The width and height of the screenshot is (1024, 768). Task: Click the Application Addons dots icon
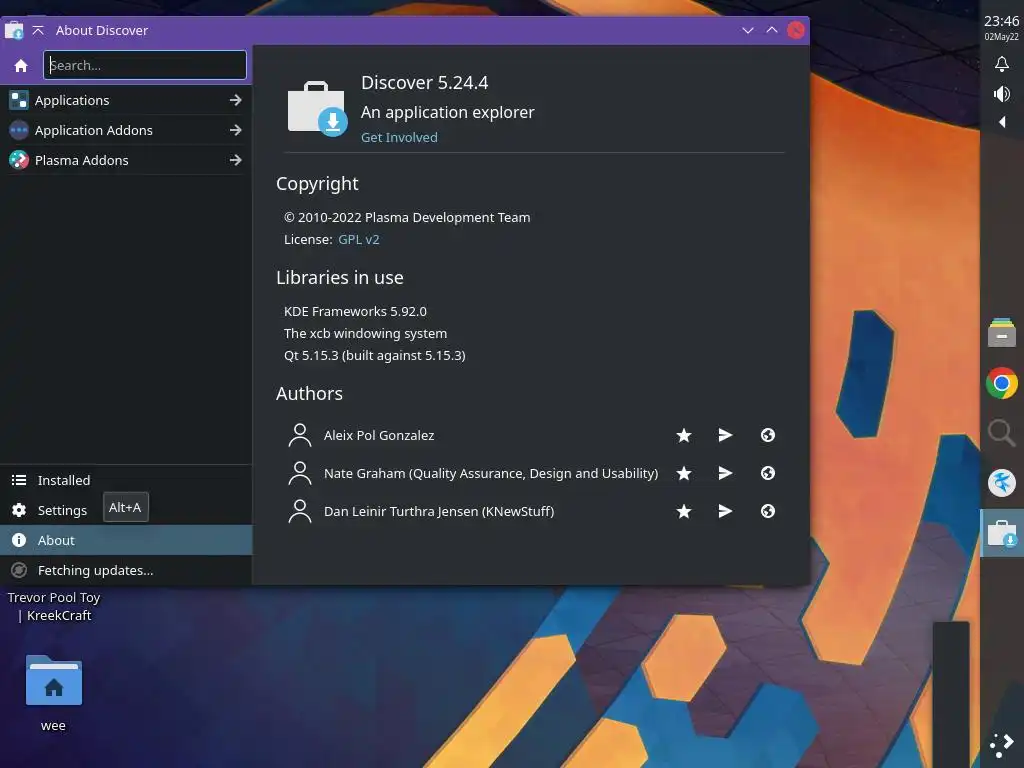point(19,130)
